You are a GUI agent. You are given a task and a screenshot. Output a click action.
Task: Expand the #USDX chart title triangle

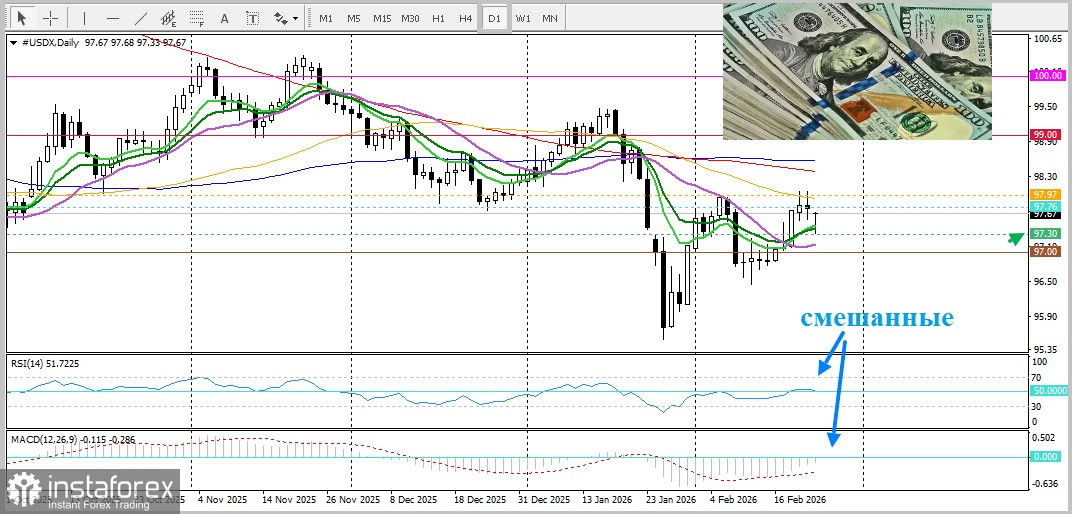[12, 43]
